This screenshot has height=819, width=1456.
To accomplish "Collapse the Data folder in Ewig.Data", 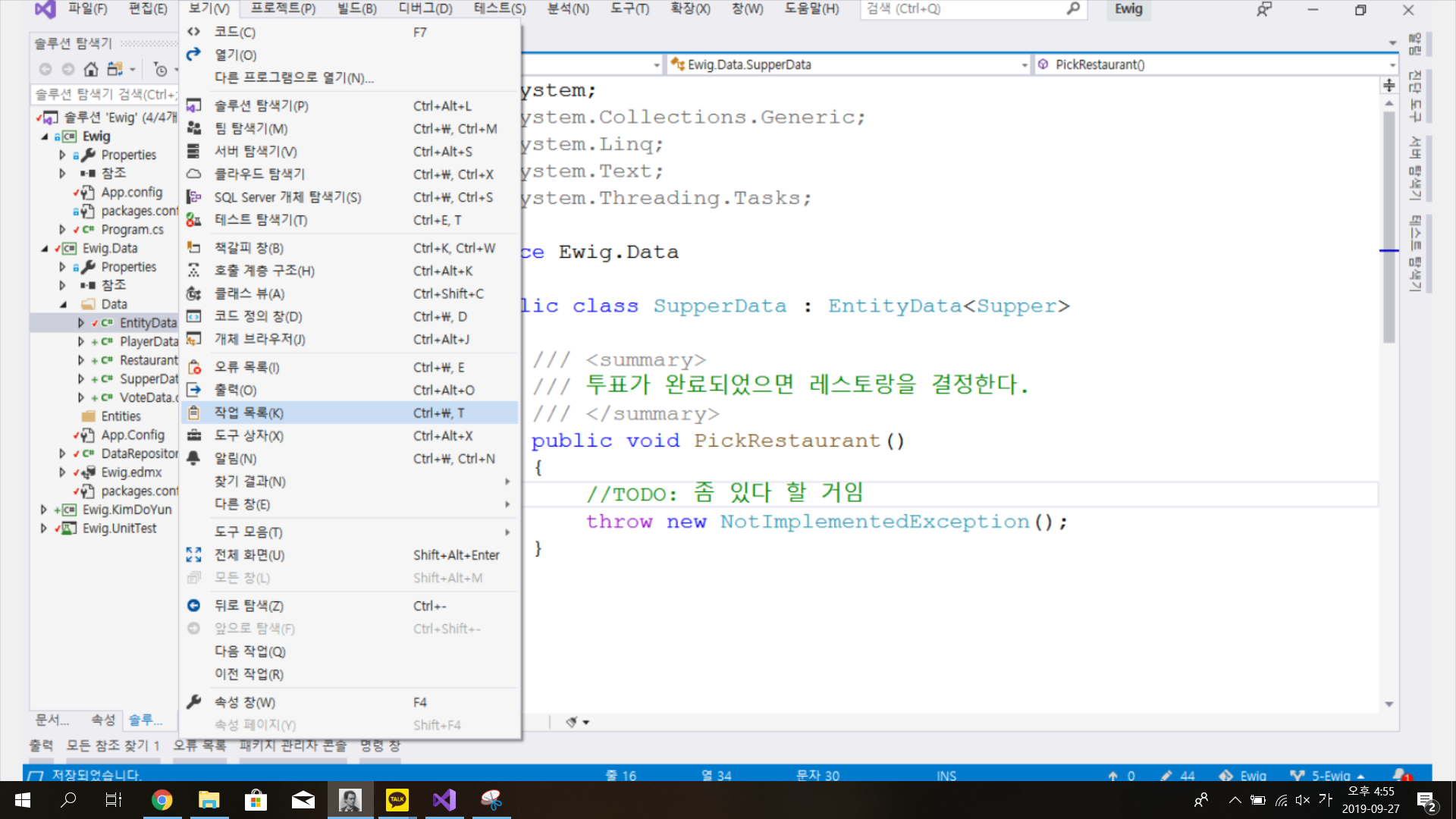I will (63, 304).
